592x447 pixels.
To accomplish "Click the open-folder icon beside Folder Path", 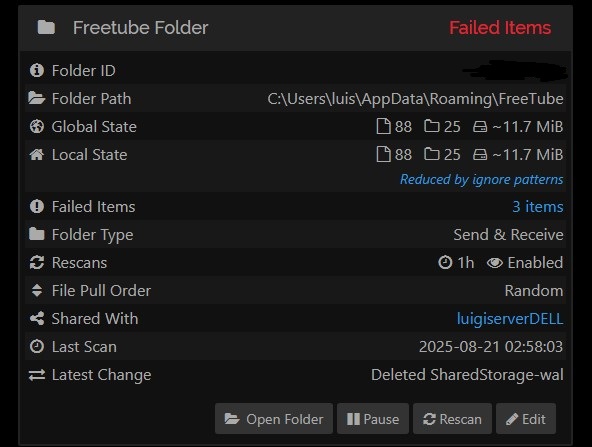I will (37, 99).
